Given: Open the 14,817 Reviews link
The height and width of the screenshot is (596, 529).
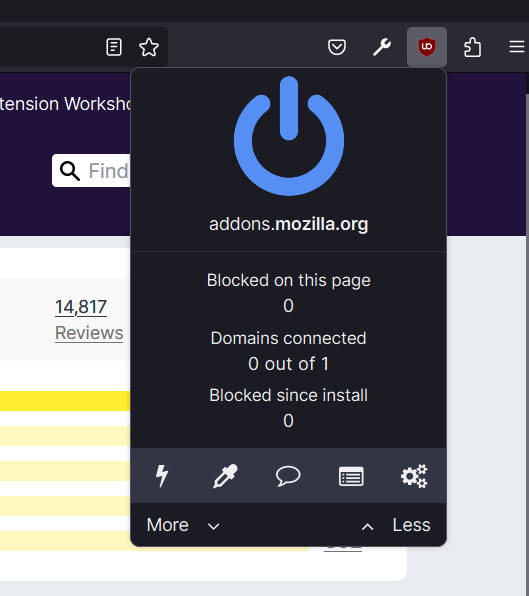Looking at the screenshot, I should point(89,320).
